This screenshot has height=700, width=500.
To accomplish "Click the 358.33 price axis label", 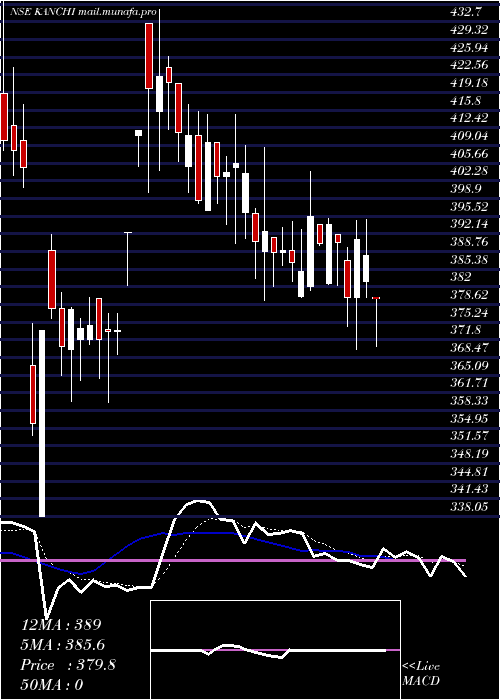I will [470, 401].
